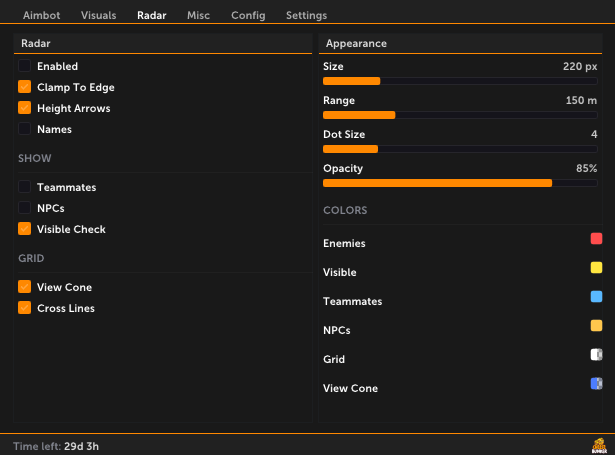Disable Cross Lines checkbox
Screen dimensions: 615x455
(x=24, y=308)
